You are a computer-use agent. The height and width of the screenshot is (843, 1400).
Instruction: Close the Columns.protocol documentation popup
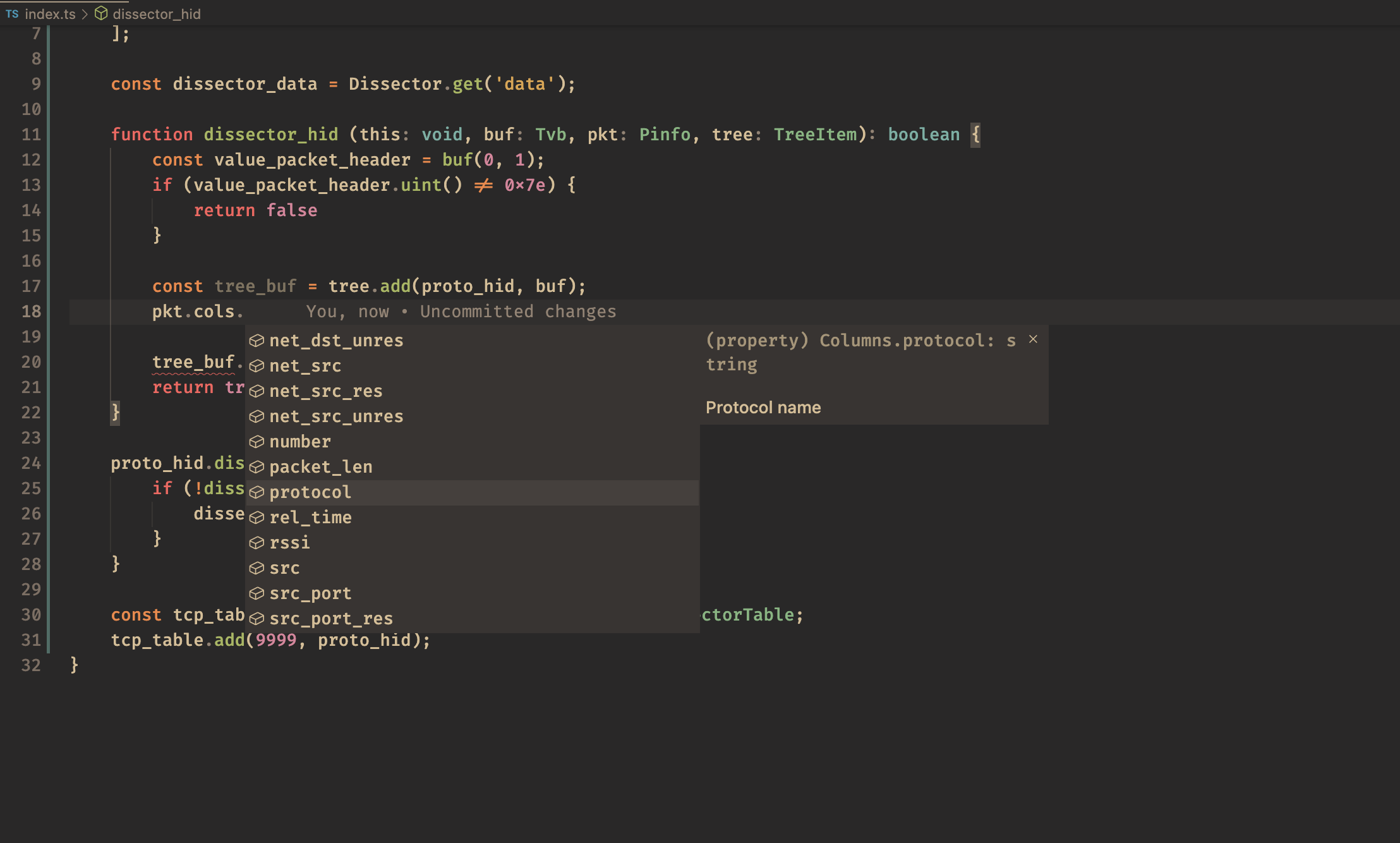click(x=1033, y=339)
